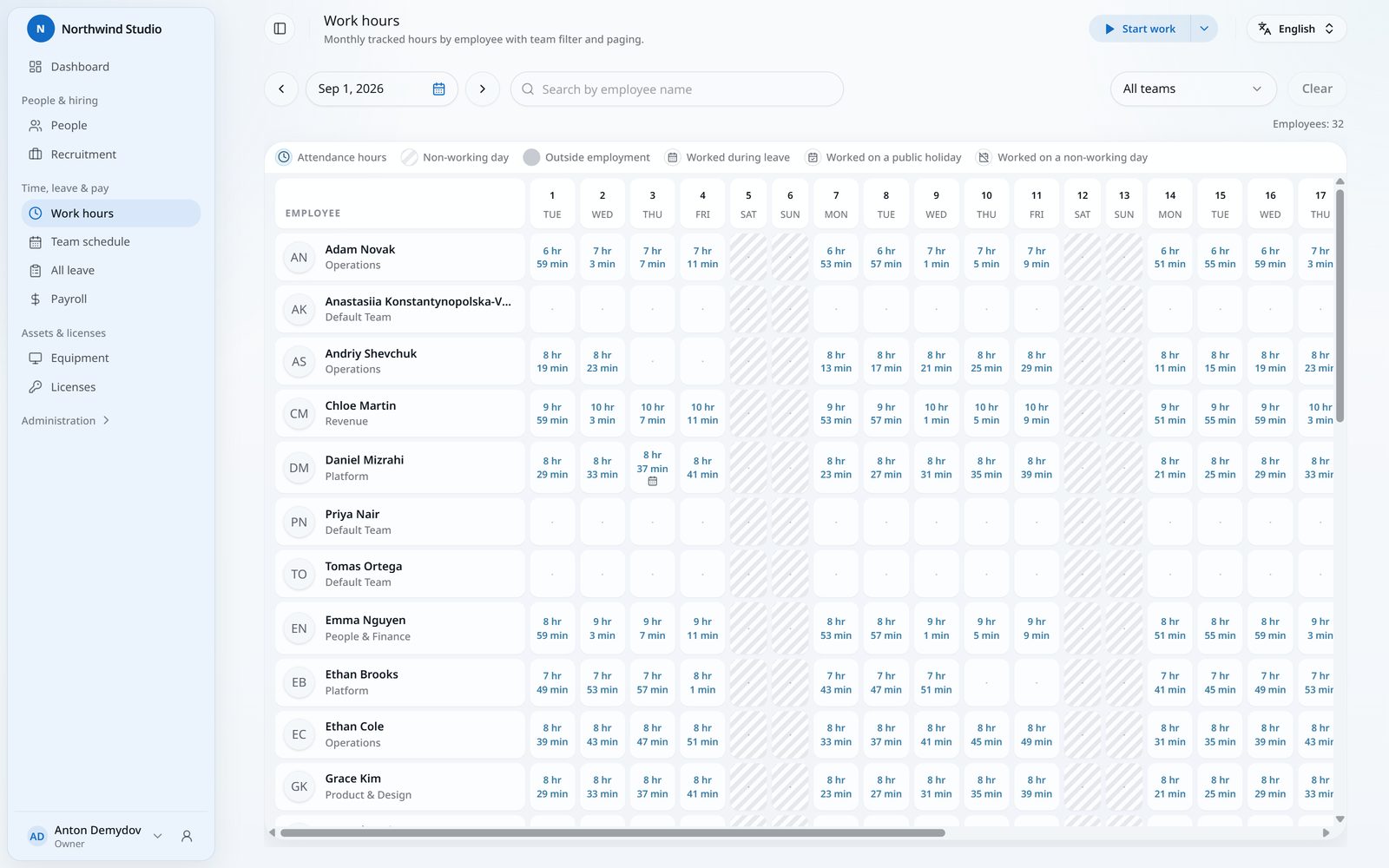Viewport: 1389px width, 868px height.
Task: Open Dashboard in the sidebar
Action: [111, 67]
